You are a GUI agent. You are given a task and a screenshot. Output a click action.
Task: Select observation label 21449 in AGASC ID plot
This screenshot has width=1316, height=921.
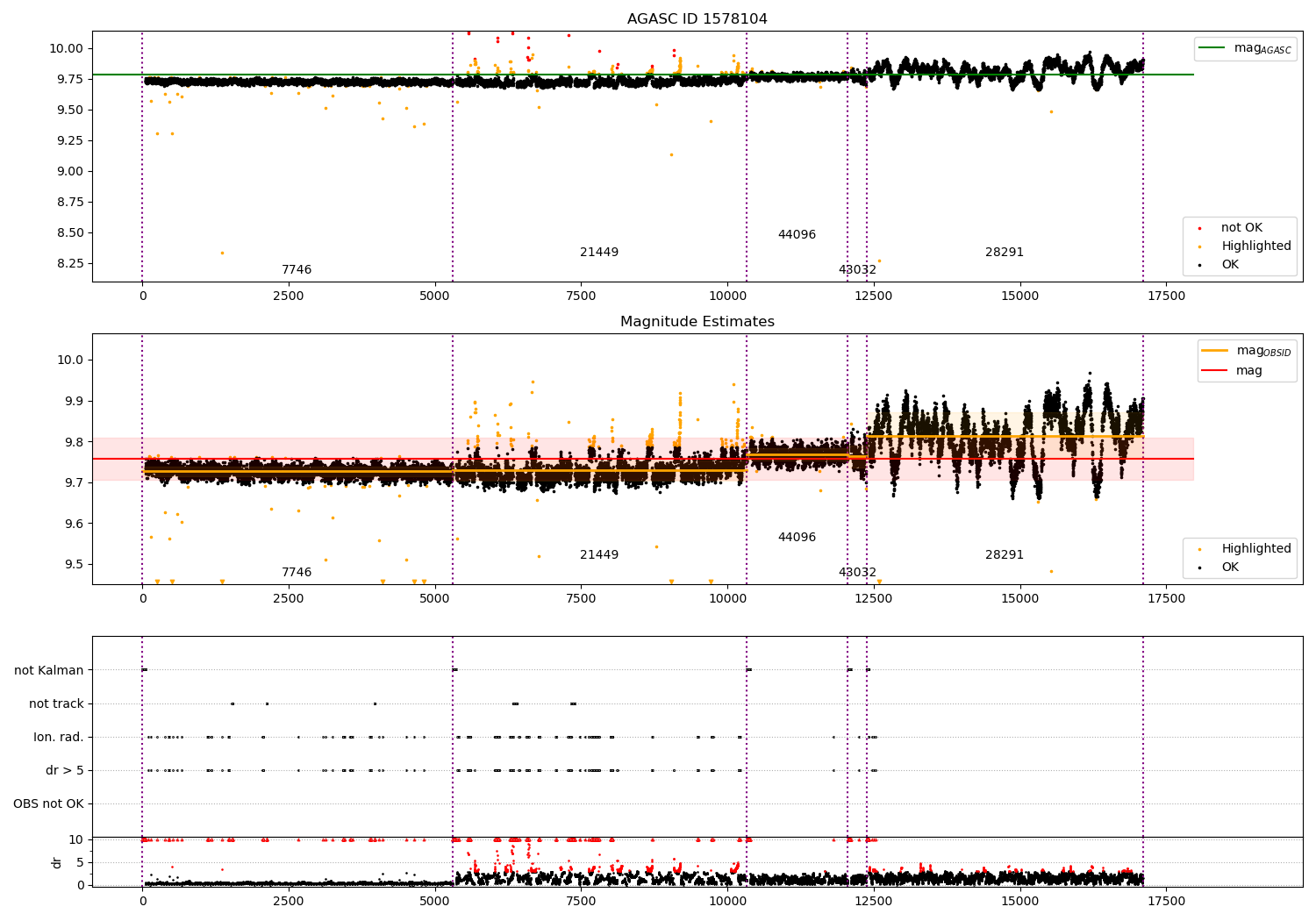(599, 253)
